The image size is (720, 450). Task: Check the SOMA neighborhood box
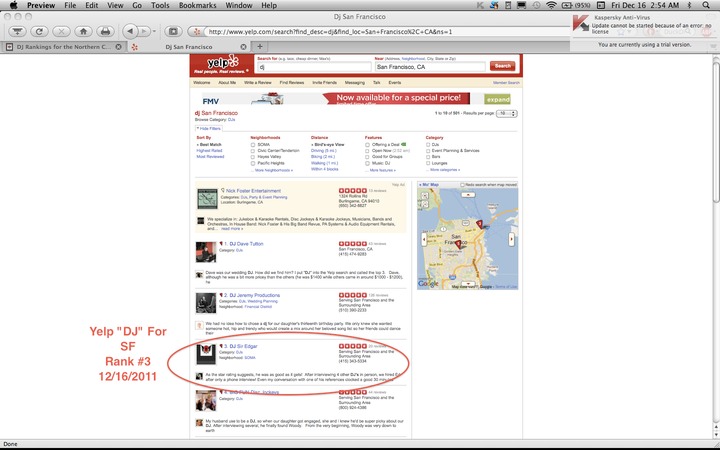click(x=253, y=145)
